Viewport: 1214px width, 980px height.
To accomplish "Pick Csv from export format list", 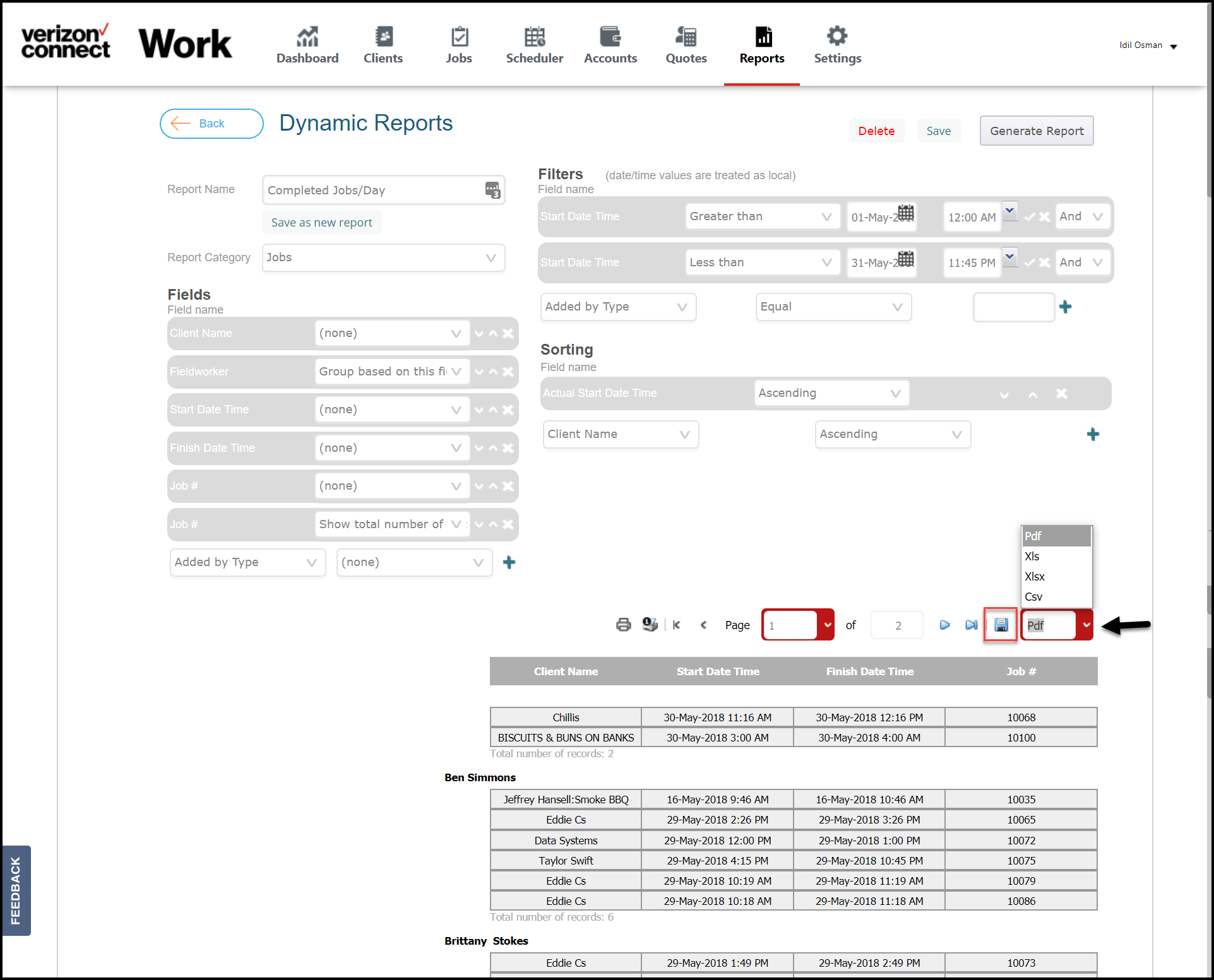I will [1056, 597].
